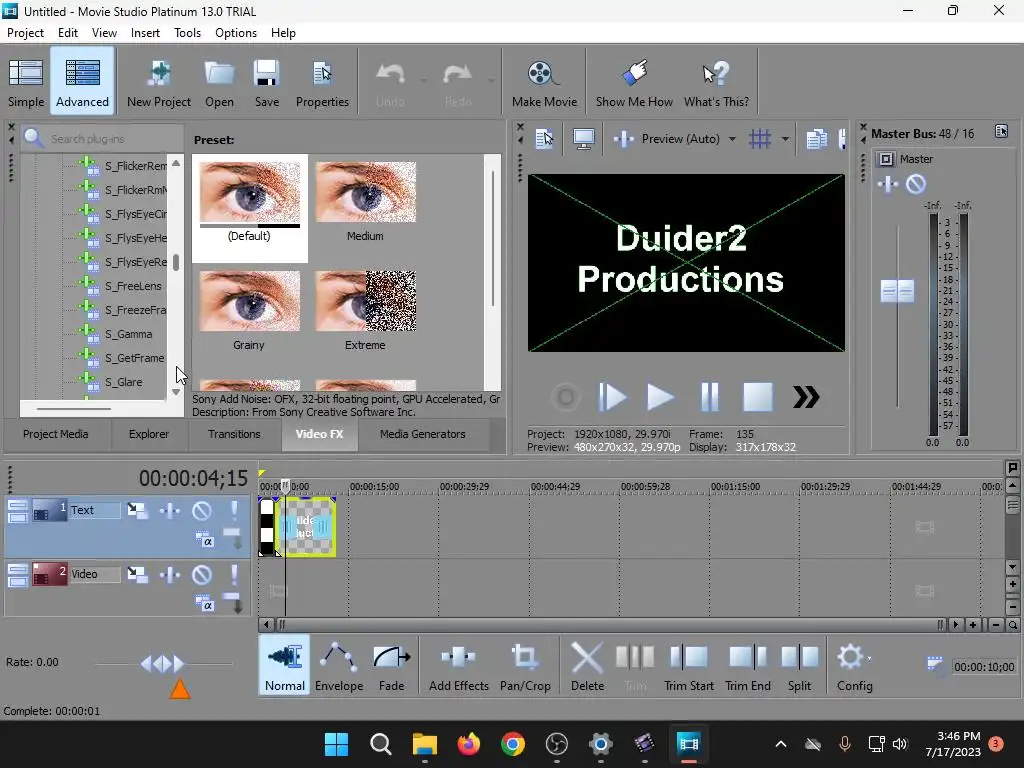Open the Insert menu

[x=145, y=33]
